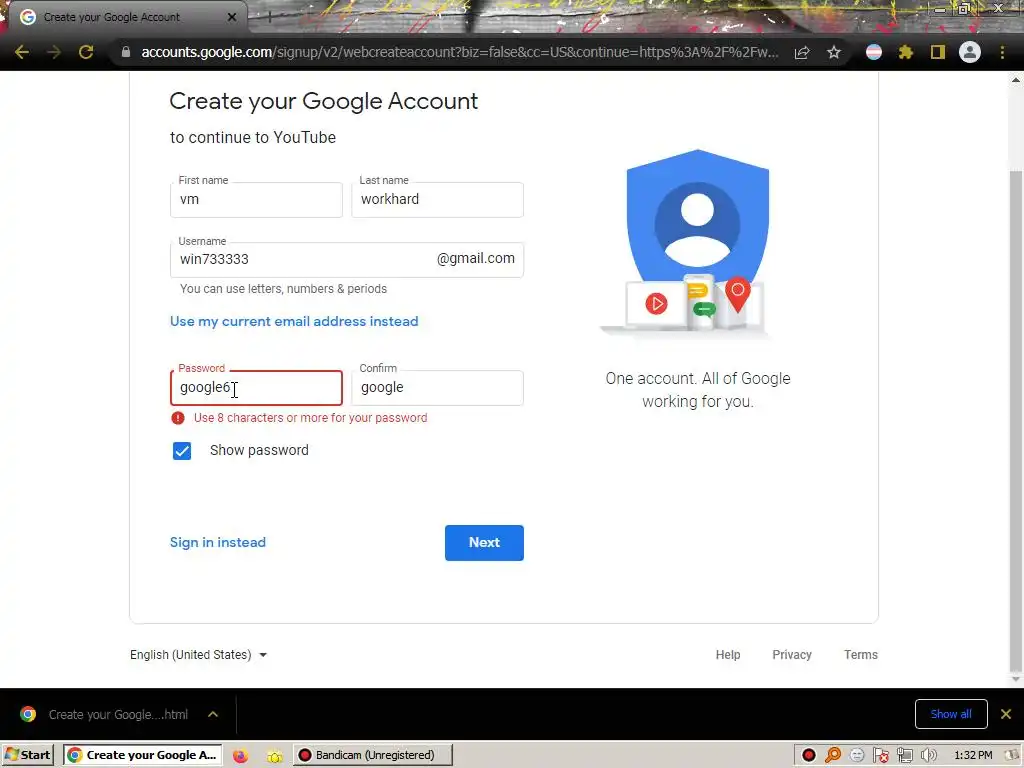Close the downloads bar

[x=1006, y=714]
